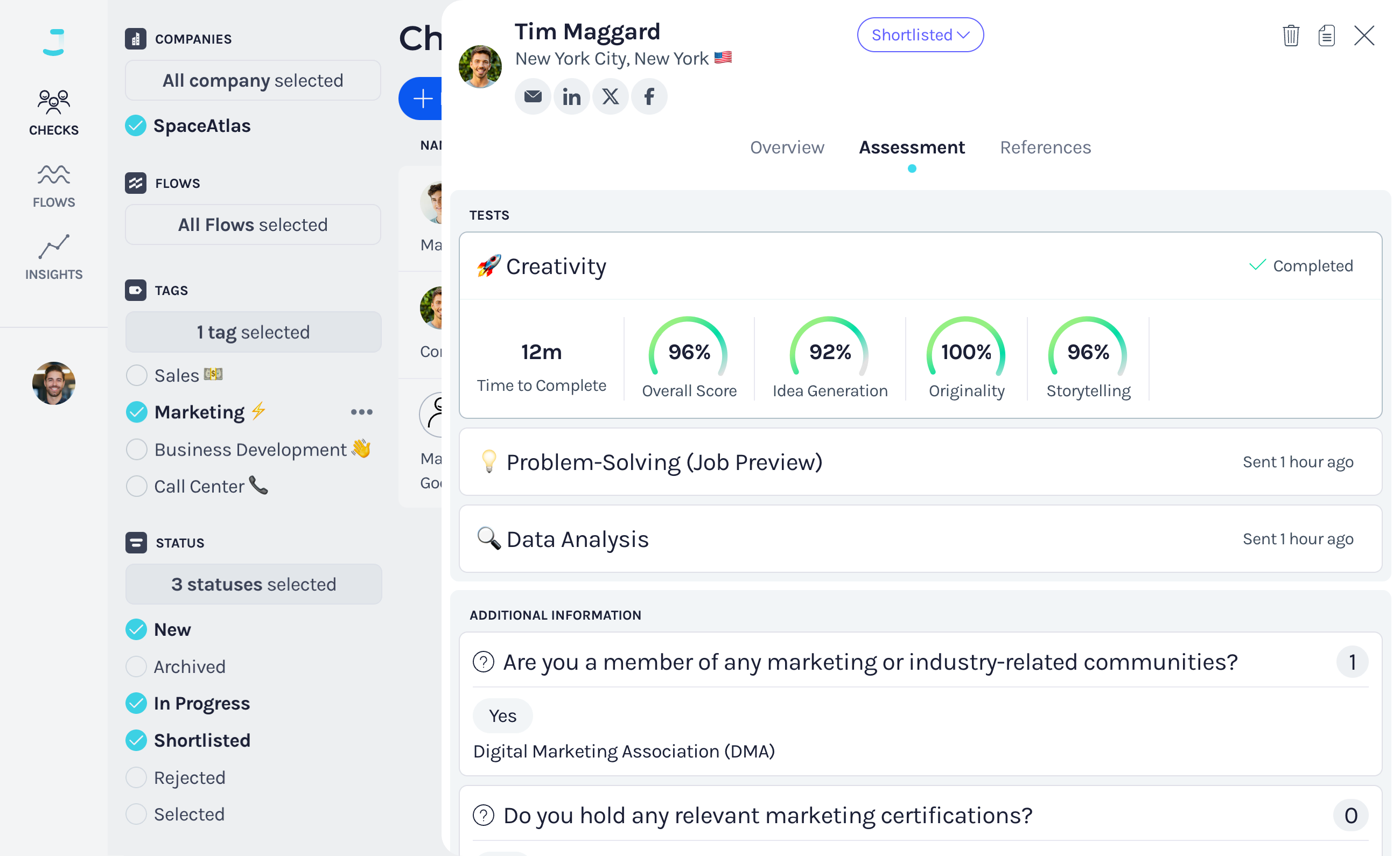Switch to the Overview tab

coord(787,147)
